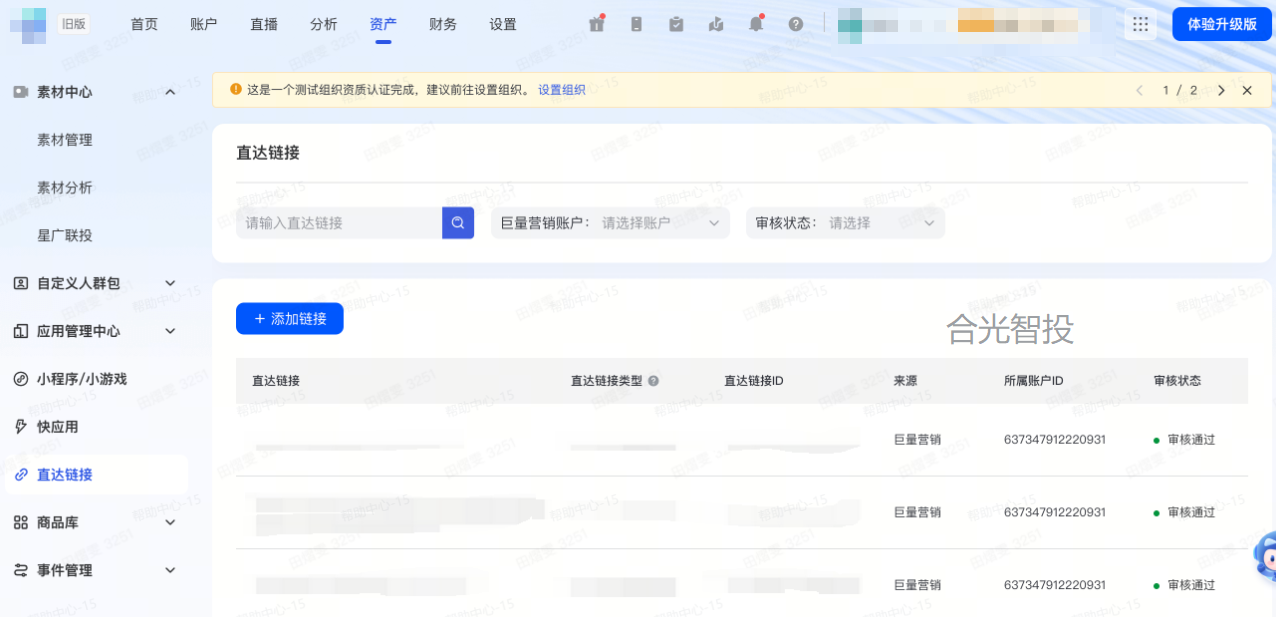Open 素材管理 in the sidebar
The image size is (1276, 617).
pos(65,140)
